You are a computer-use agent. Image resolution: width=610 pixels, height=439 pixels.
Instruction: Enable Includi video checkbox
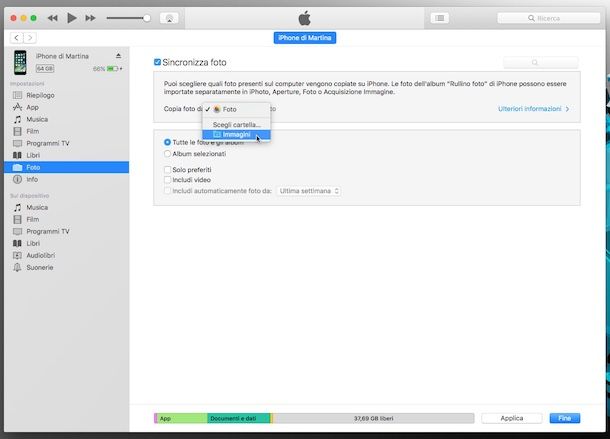(167, 180)
